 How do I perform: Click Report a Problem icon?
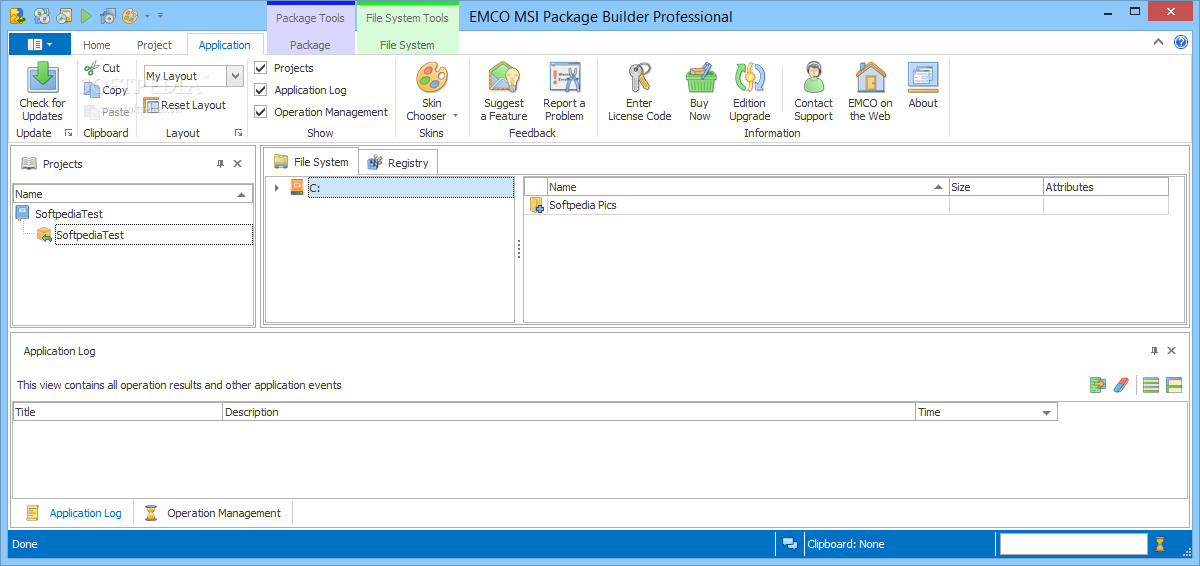(x=564, y=77)
